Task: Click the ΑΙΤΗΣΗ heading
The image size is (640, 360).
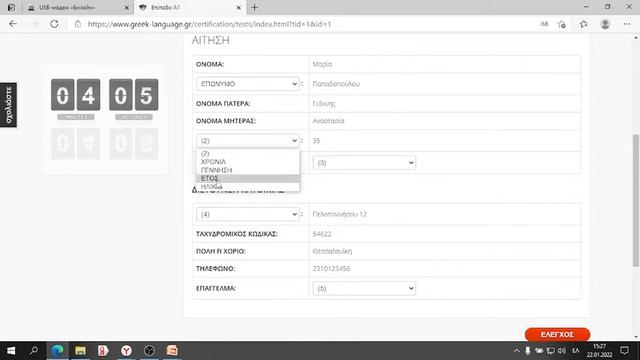Action: tap(211, 40)
